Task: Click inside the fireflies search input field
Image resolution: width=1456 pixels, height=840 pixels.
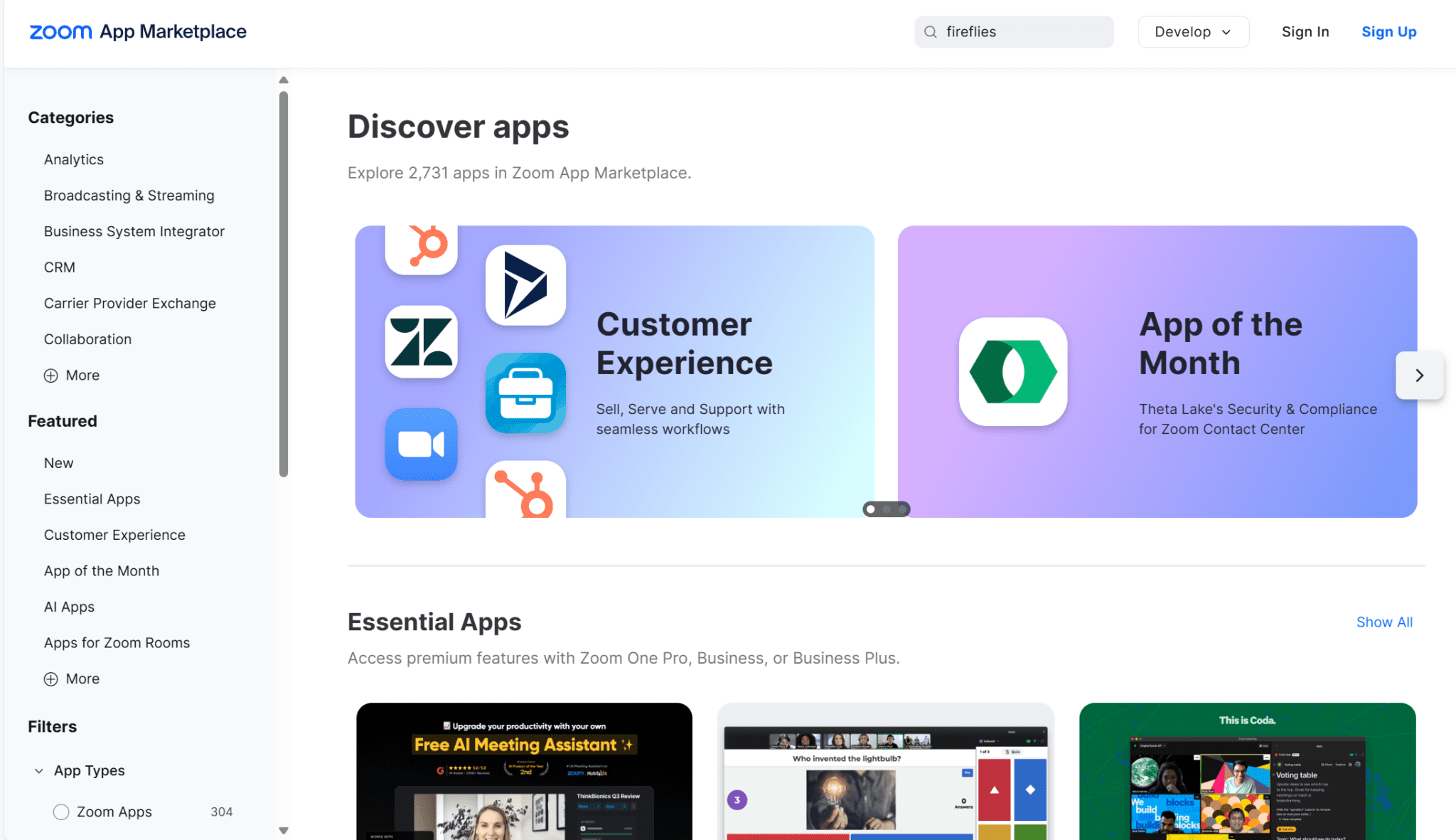Action: [x=1013, y=31]
